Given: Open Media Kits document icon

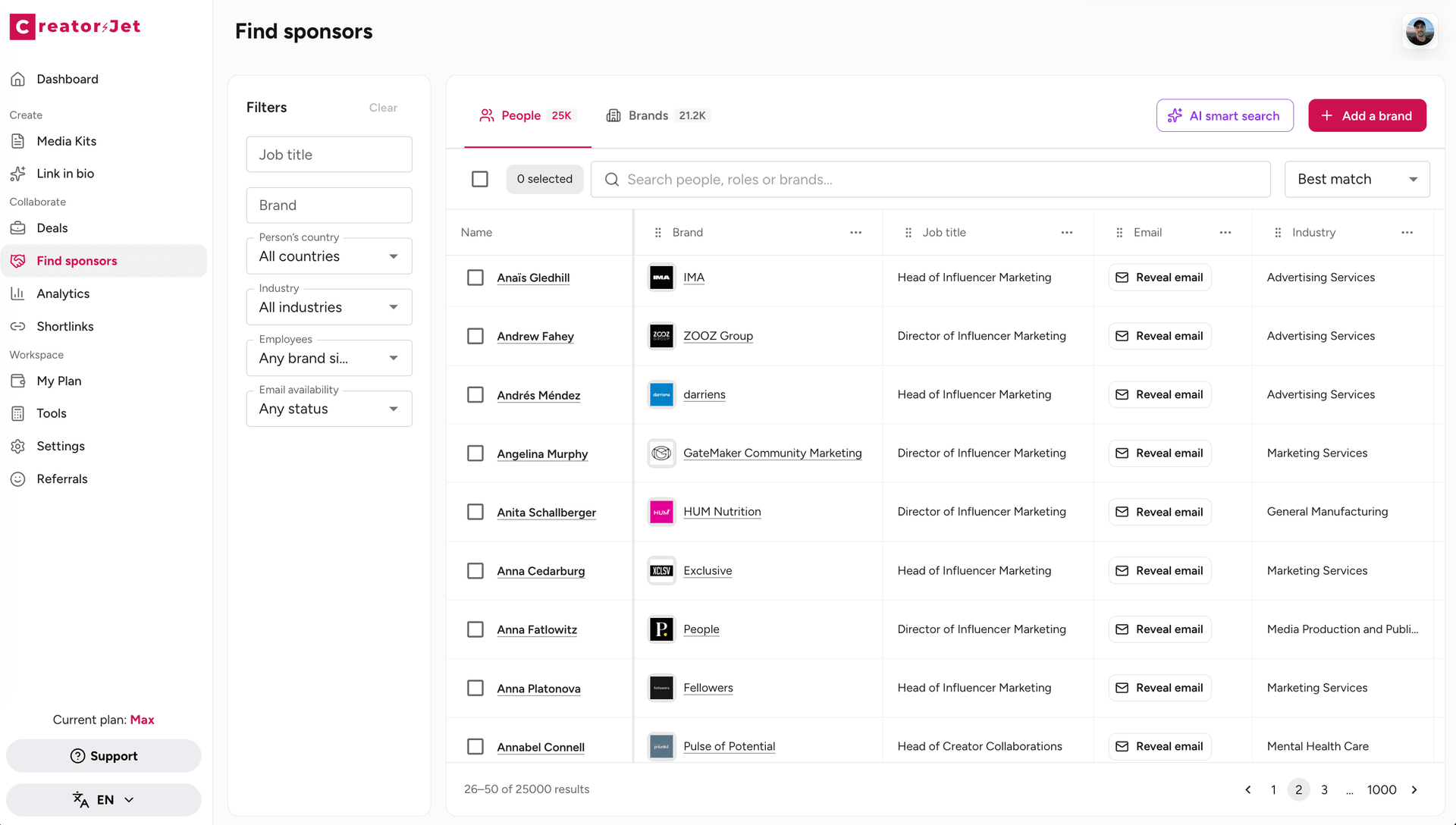Looking at the screenshot, I should (x=18, y=141).
